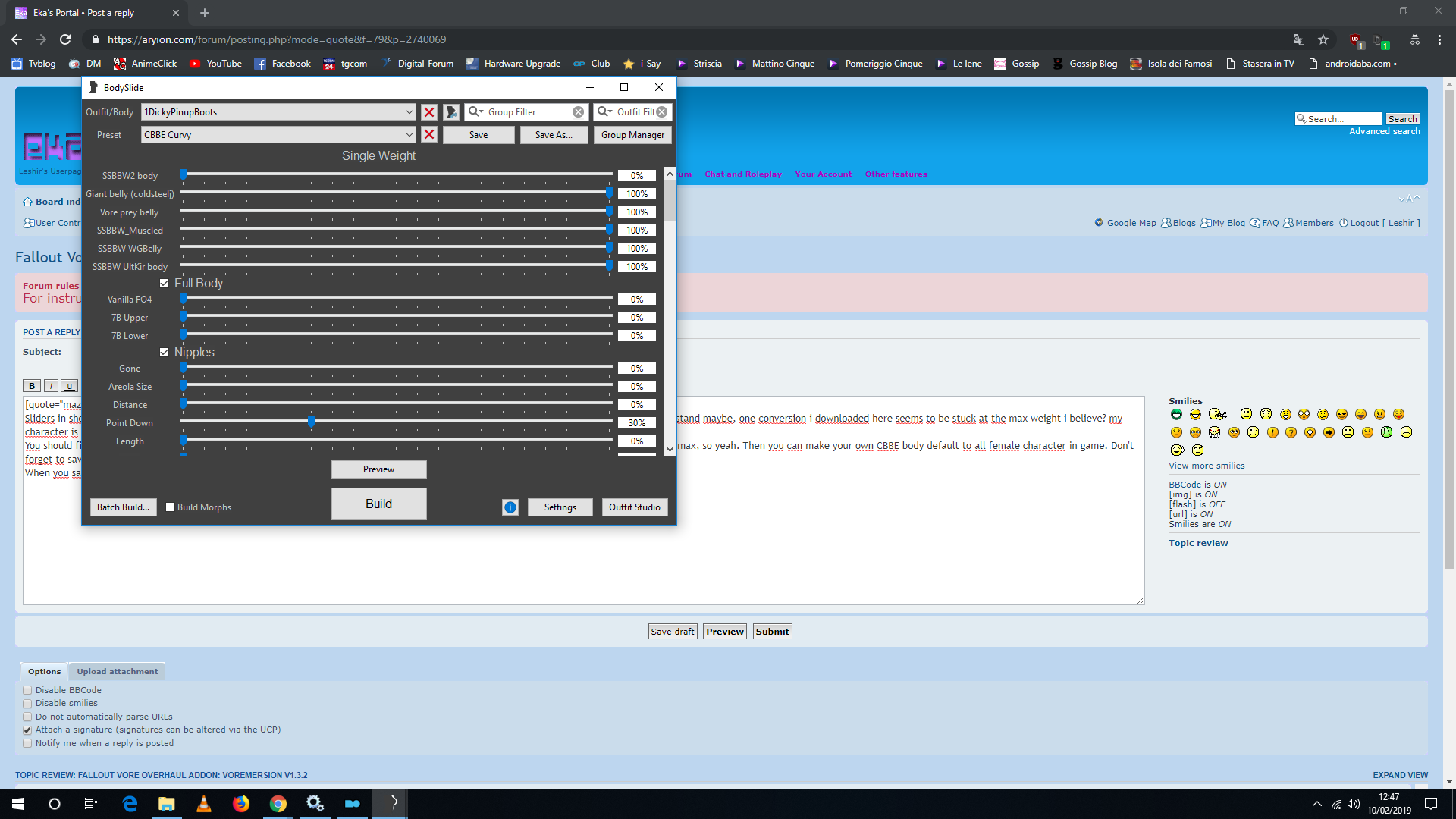Expand the Outfit/Body dropdown list
Screen dimensions: 1456x819
tap(409, 112)
